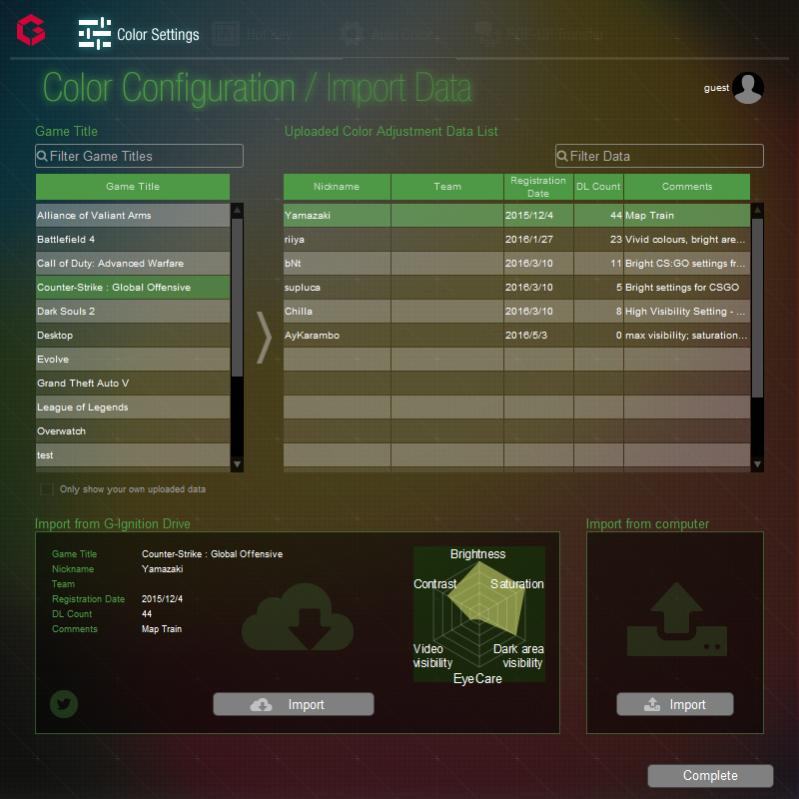Viewport: 799px width, 799px height.
Task: Click game list scrollbar up arrow
Action: pyautogui.click(x=237, y=210)
